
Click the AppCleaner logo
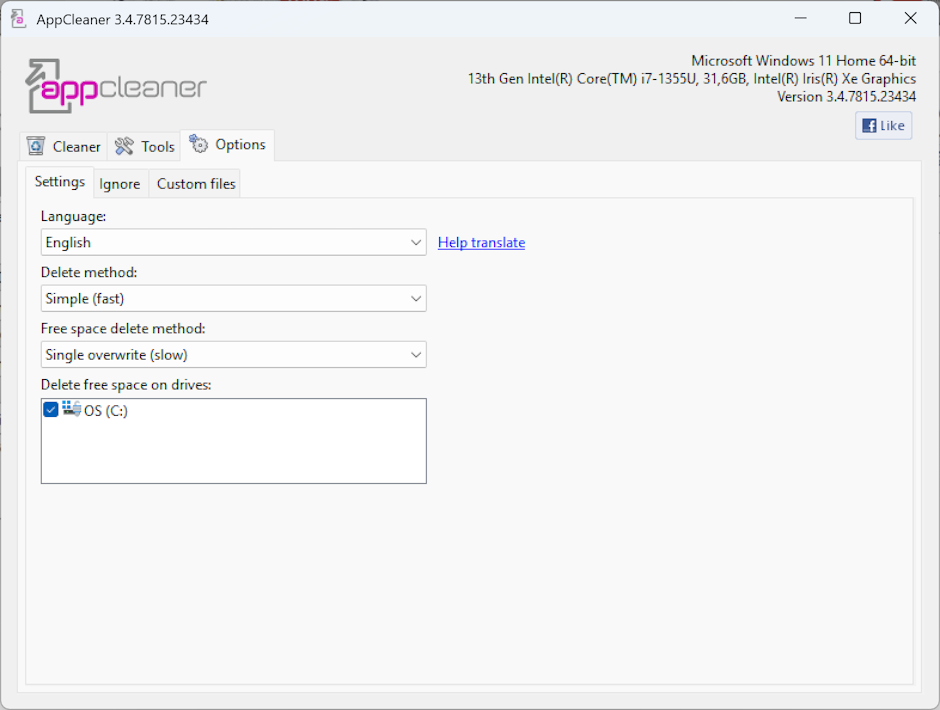coord(116,87)
